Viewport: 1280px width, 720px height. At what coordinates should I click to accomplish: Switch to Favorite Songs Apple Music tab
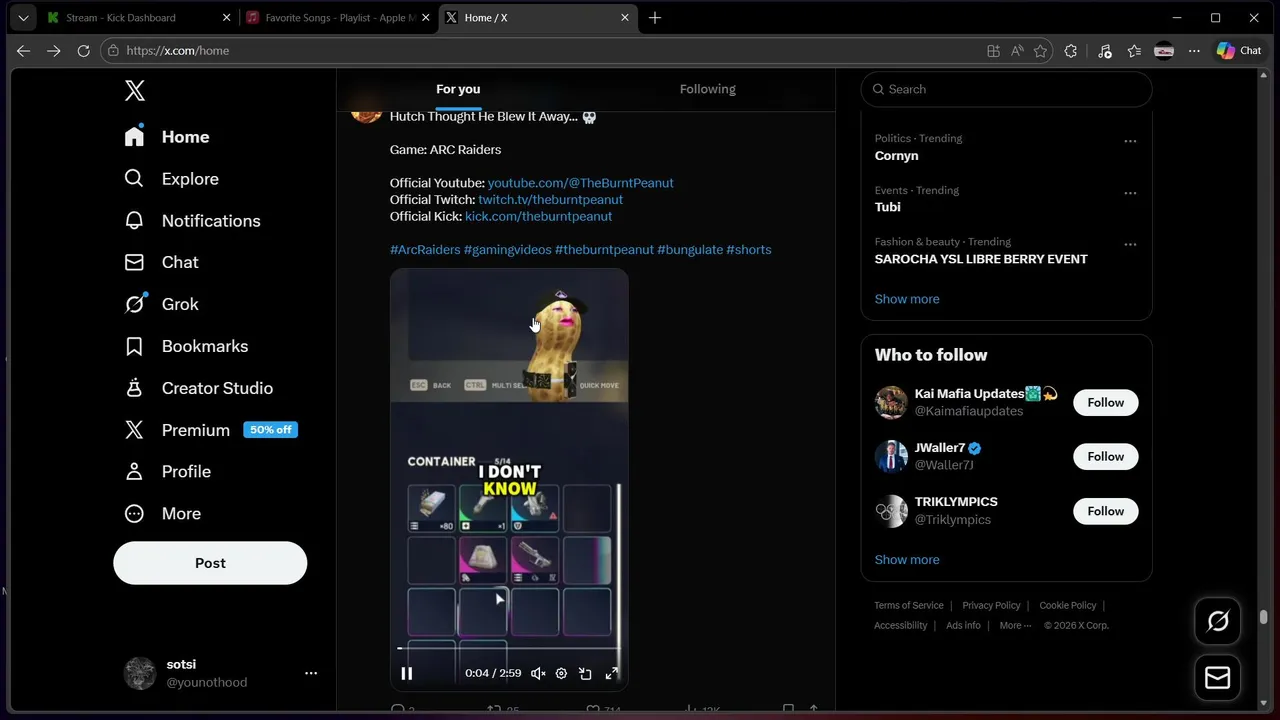[338, 18]
